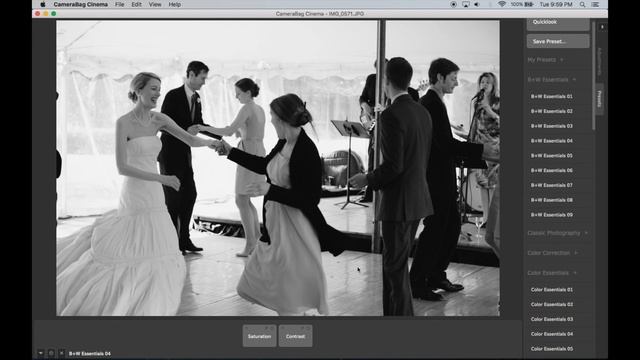Apply the B+W Essentials 08 preset

pos(551,200)
